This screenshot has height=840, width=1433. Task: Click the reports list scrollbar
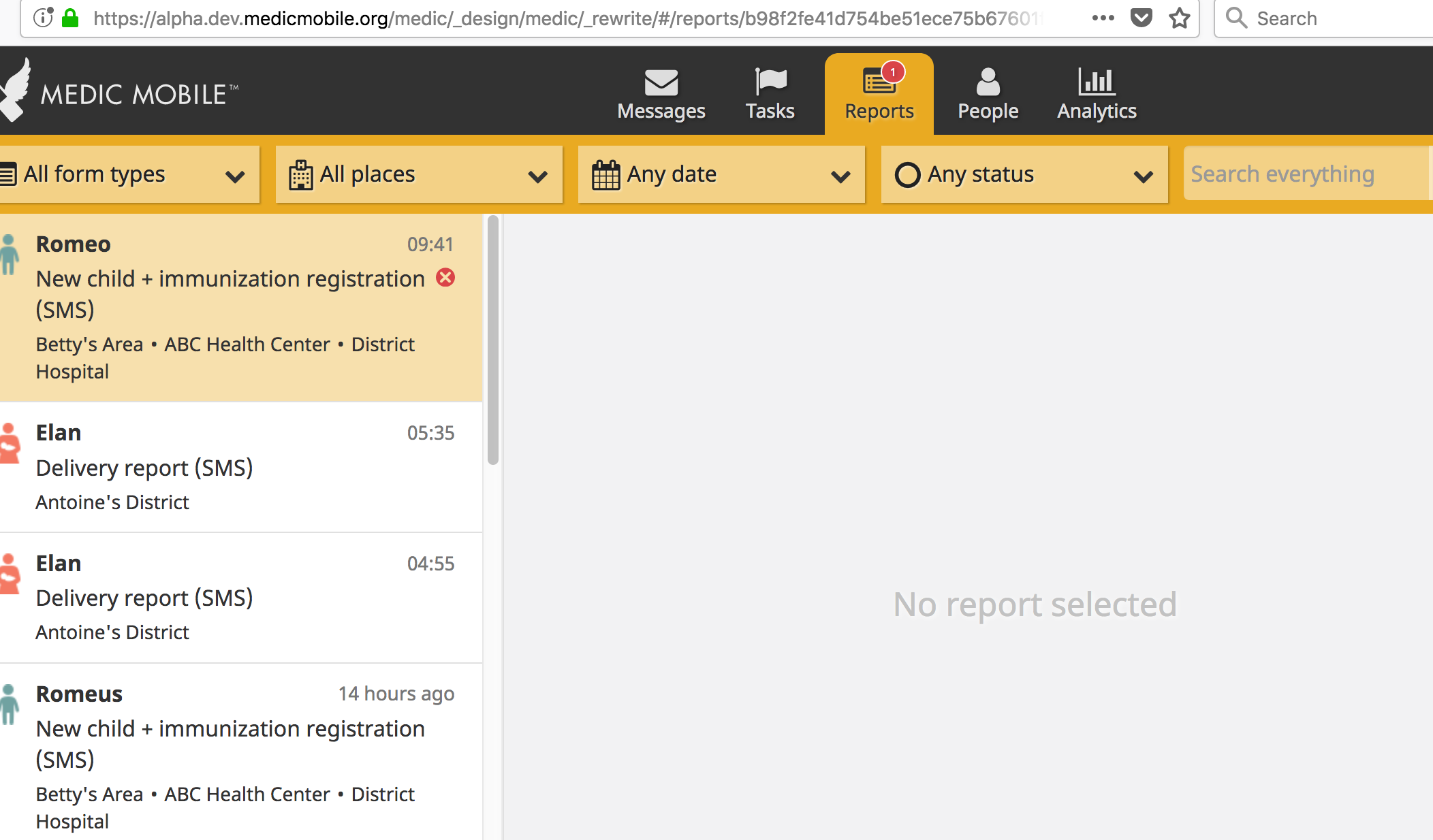[493, 340]
